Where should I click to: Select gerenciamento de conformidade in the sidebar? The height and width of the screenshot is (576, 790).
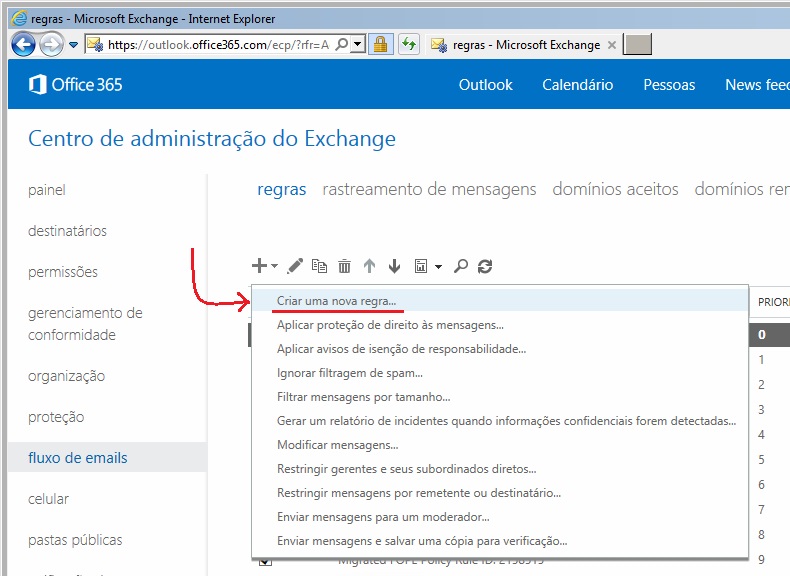pos(85,324)
